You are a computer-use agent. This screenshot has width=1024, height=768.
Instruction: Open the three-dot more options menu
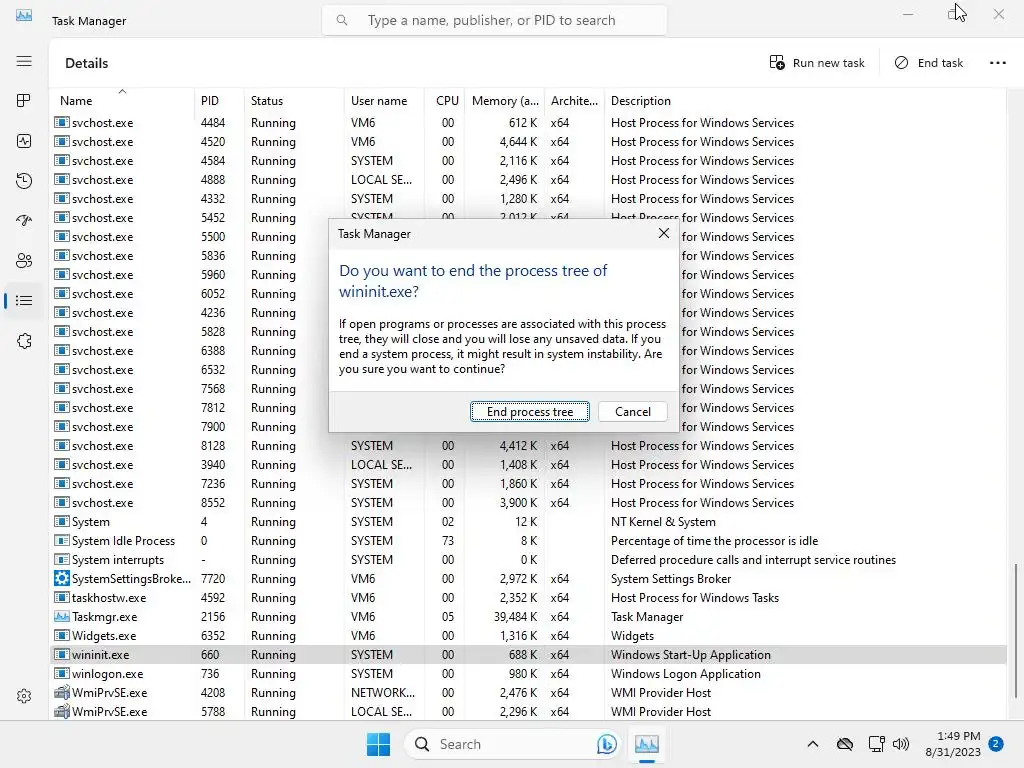(x=997, y=63)
